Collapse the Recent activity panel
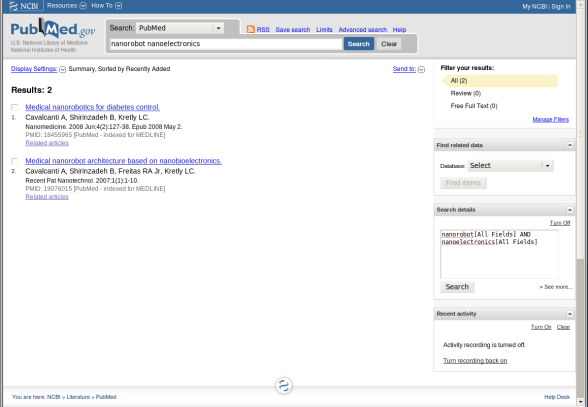 pos(570,314)
